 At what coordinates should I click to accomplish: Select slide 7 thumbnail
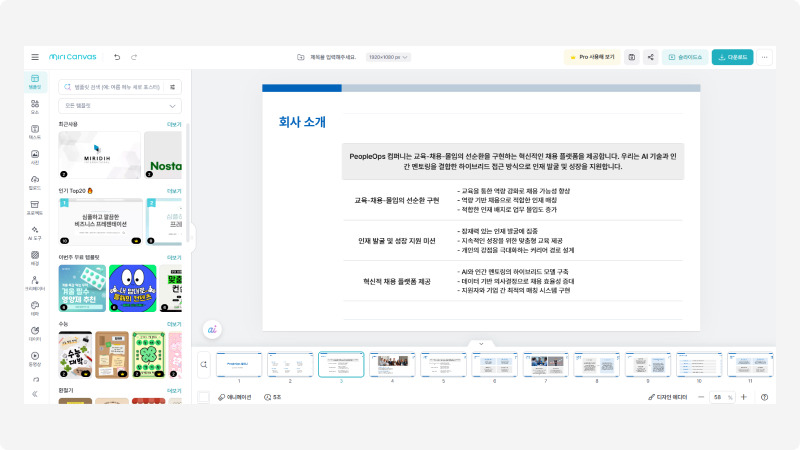click(545, 365)
